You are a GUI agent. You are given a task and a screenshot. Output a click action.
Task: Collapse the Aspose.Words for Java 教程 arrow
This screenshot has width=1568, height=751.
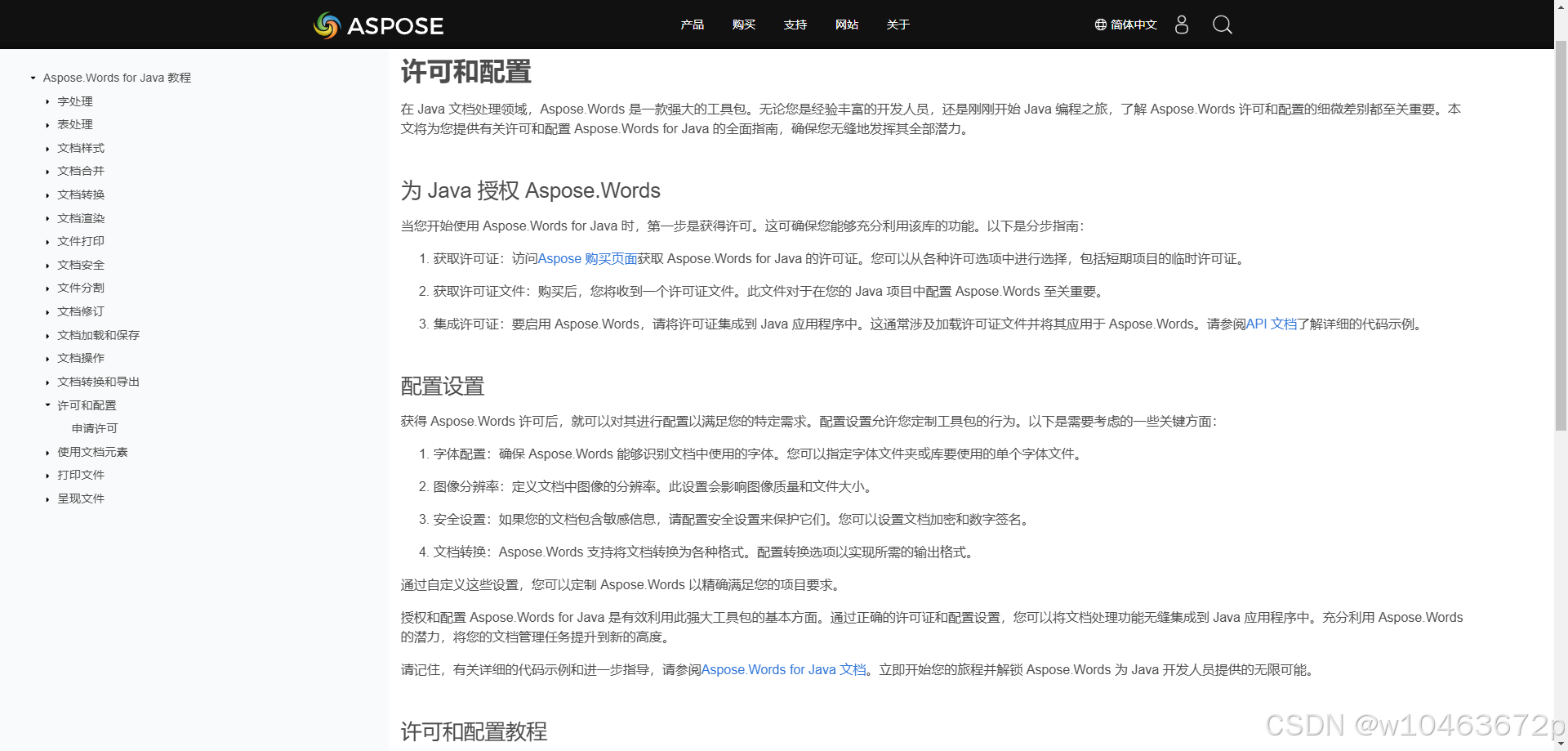point(33,78)
